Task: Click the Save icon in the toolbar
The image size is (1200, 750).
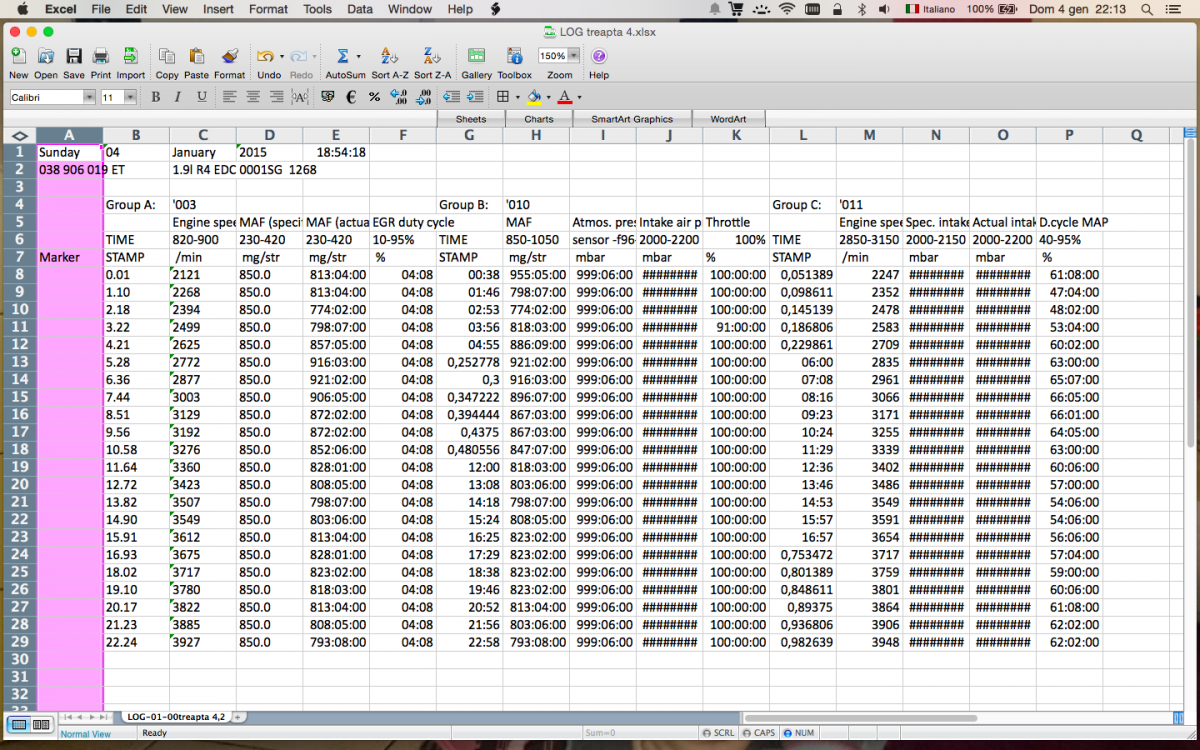Action: (x=74, y=57)
